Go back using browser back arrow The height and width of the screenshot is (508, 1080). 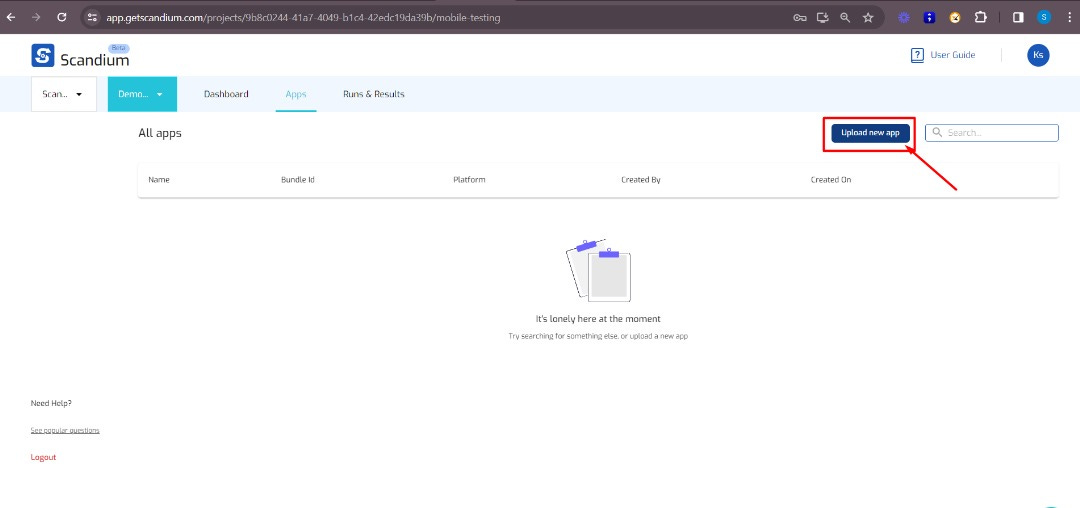click(x=10, y=17)
